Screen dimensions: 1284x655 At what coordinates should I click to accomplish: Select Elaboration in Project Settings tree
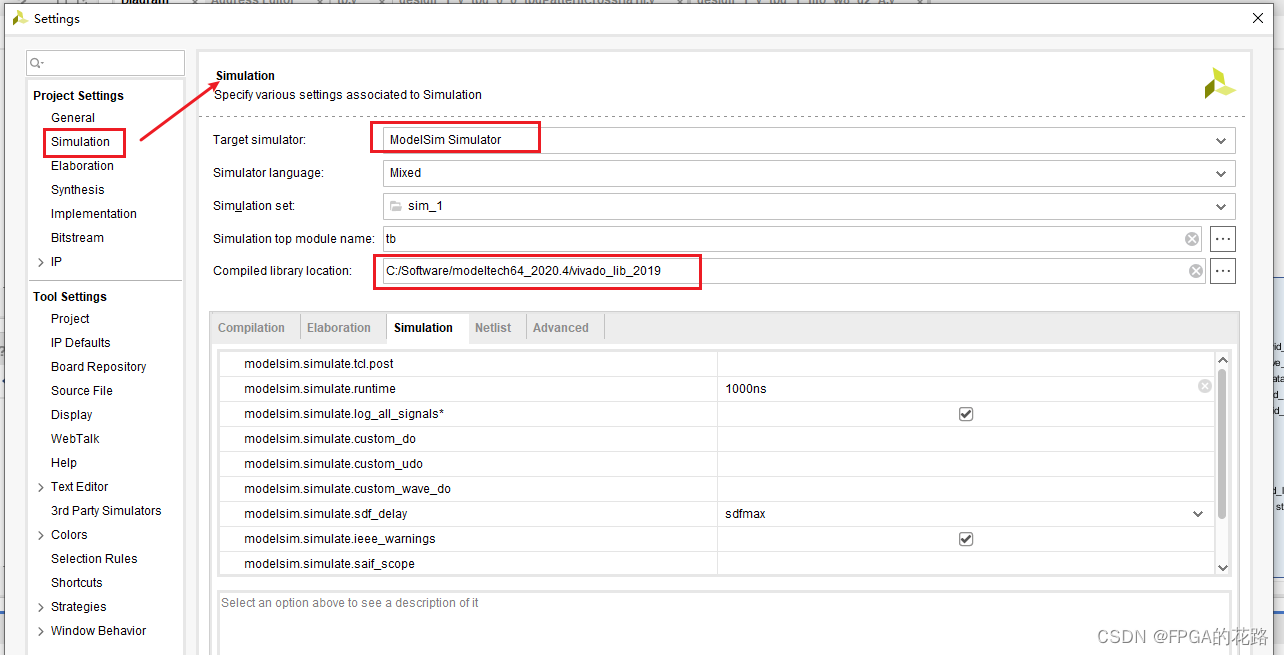pyautogui.click(x=82, y=166)
